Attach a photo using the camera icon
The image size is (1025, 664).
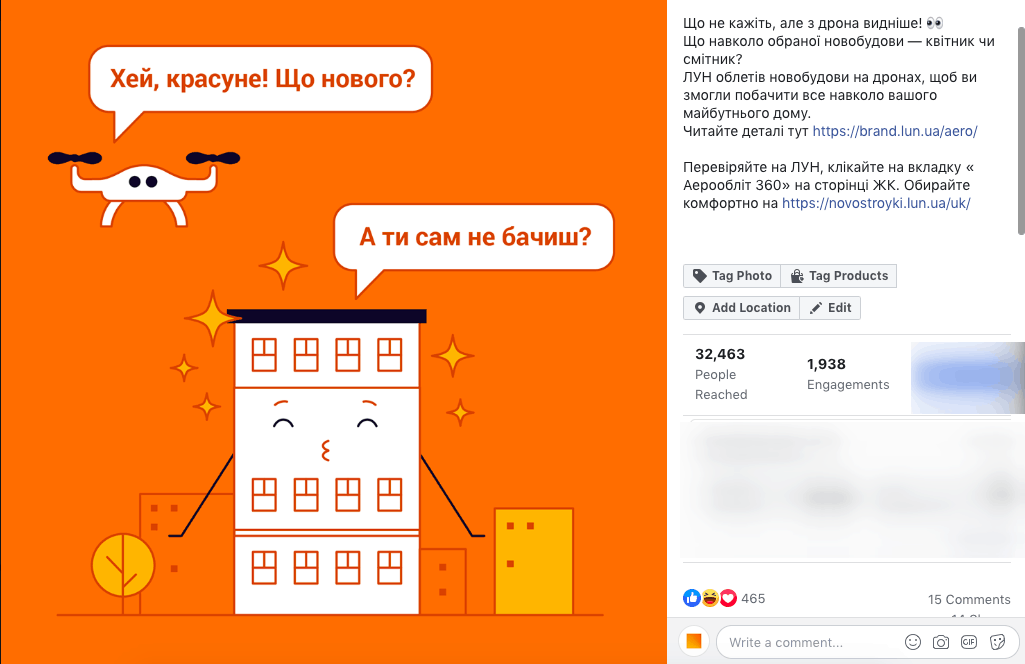click(941, 642)
